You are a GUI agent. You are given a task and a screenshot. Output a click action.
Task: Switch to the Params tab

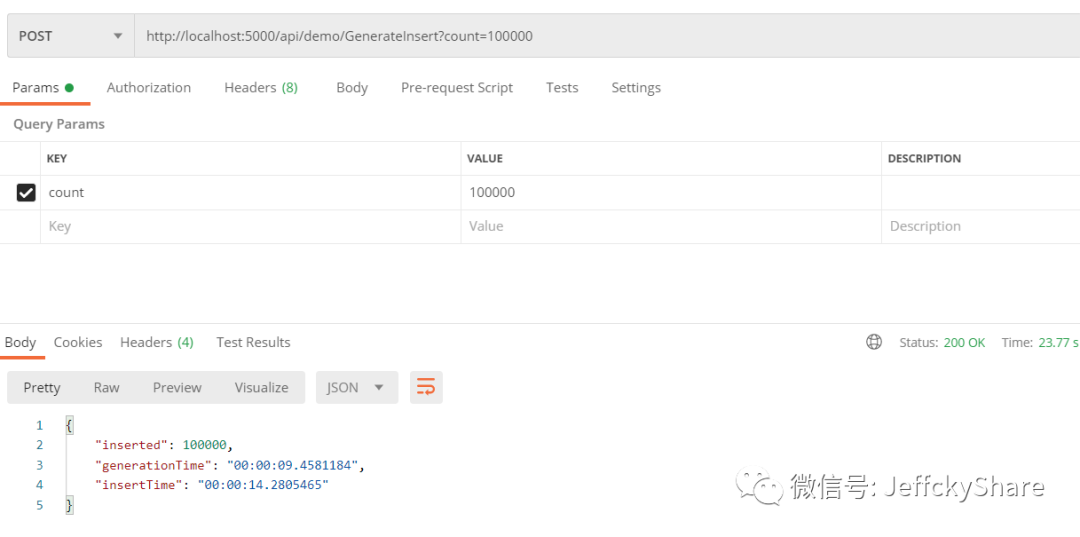[x=43, y=87]
